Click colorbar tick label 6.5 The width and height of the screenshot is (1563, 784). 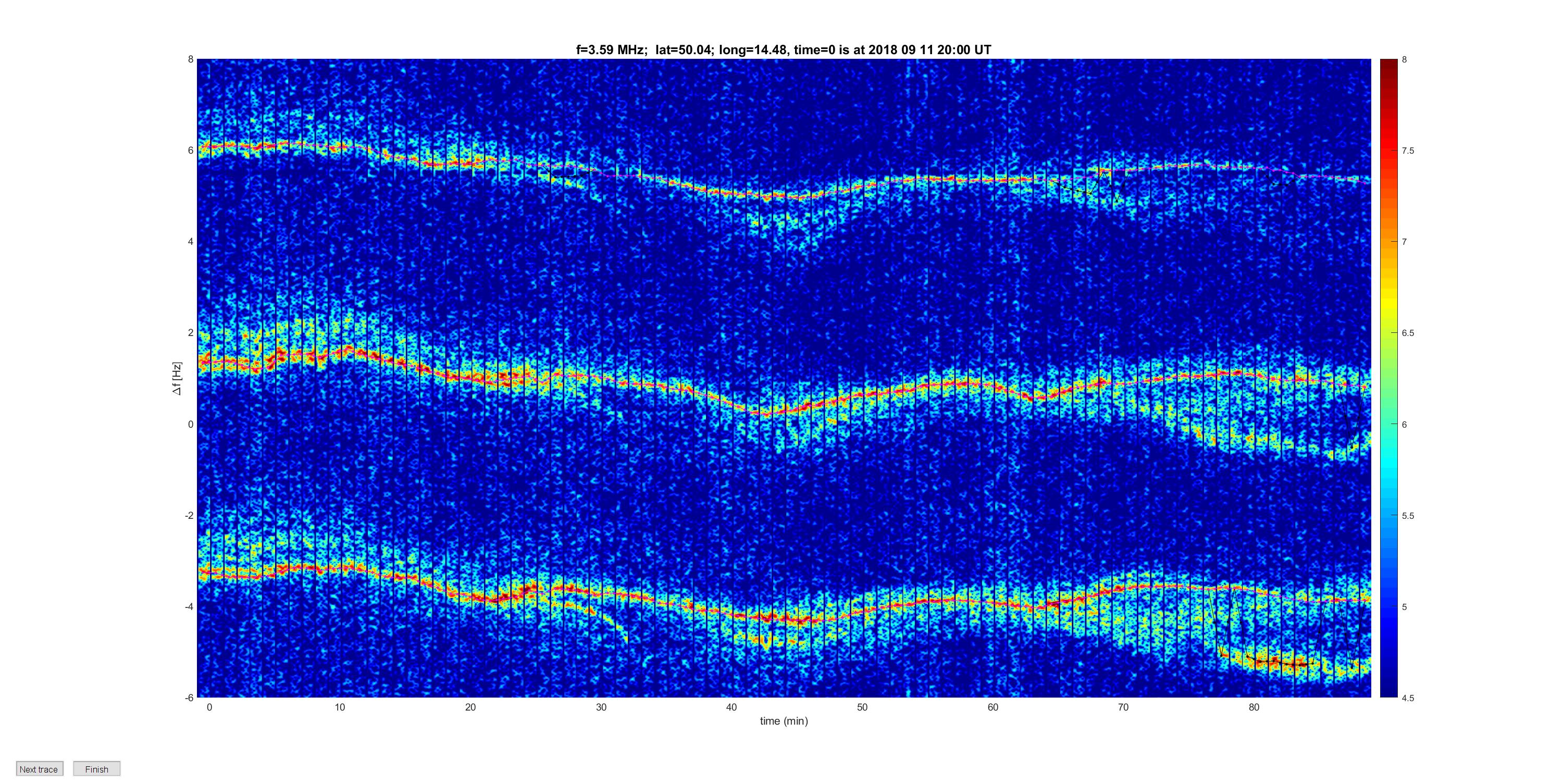coord(1408,333)
